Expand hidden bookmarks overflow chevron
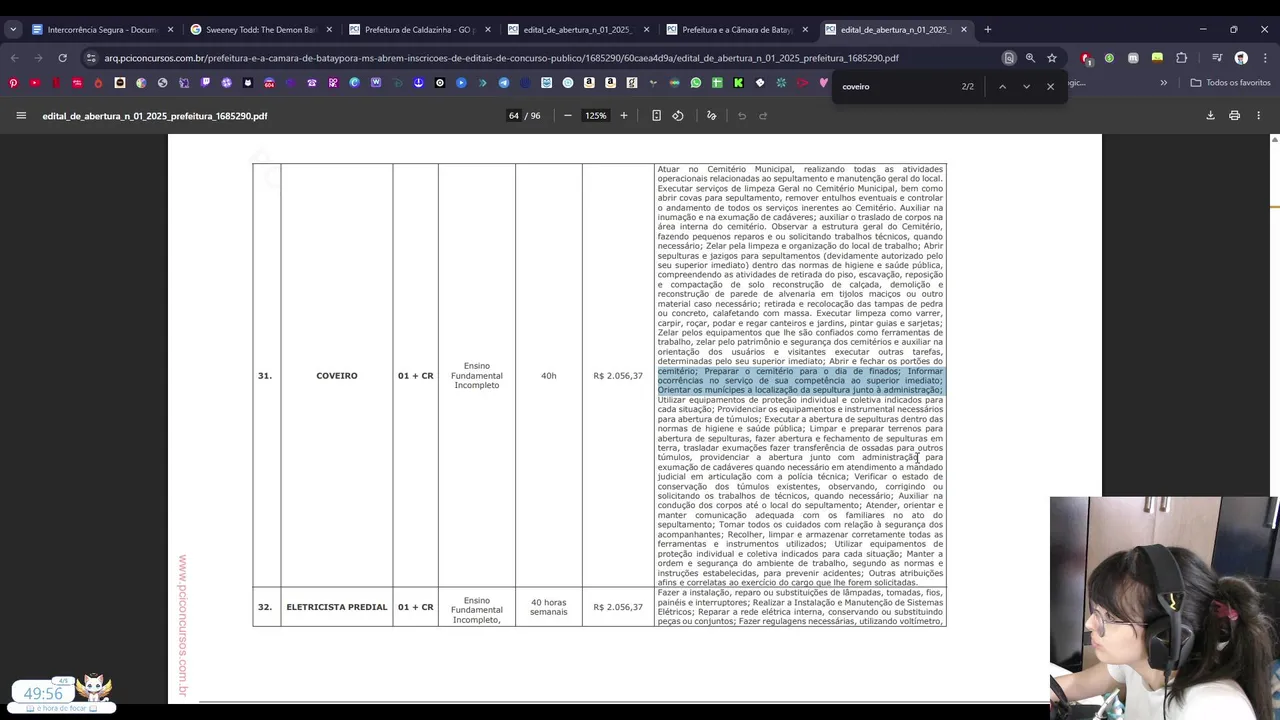 (x=1163, y=83)
